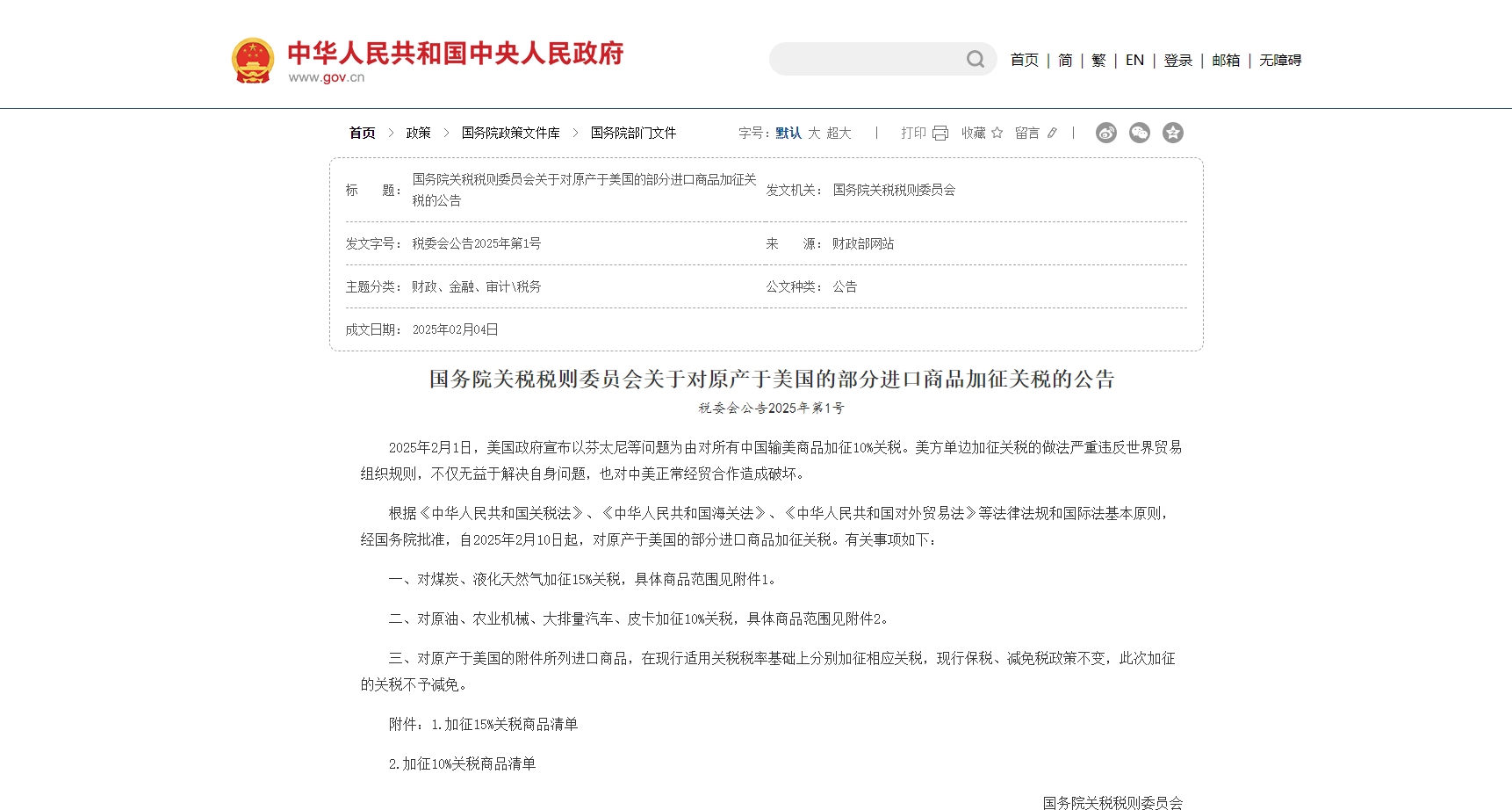
Task: Open 首页 in the top navigation
Action: (x=1024, y=61)
